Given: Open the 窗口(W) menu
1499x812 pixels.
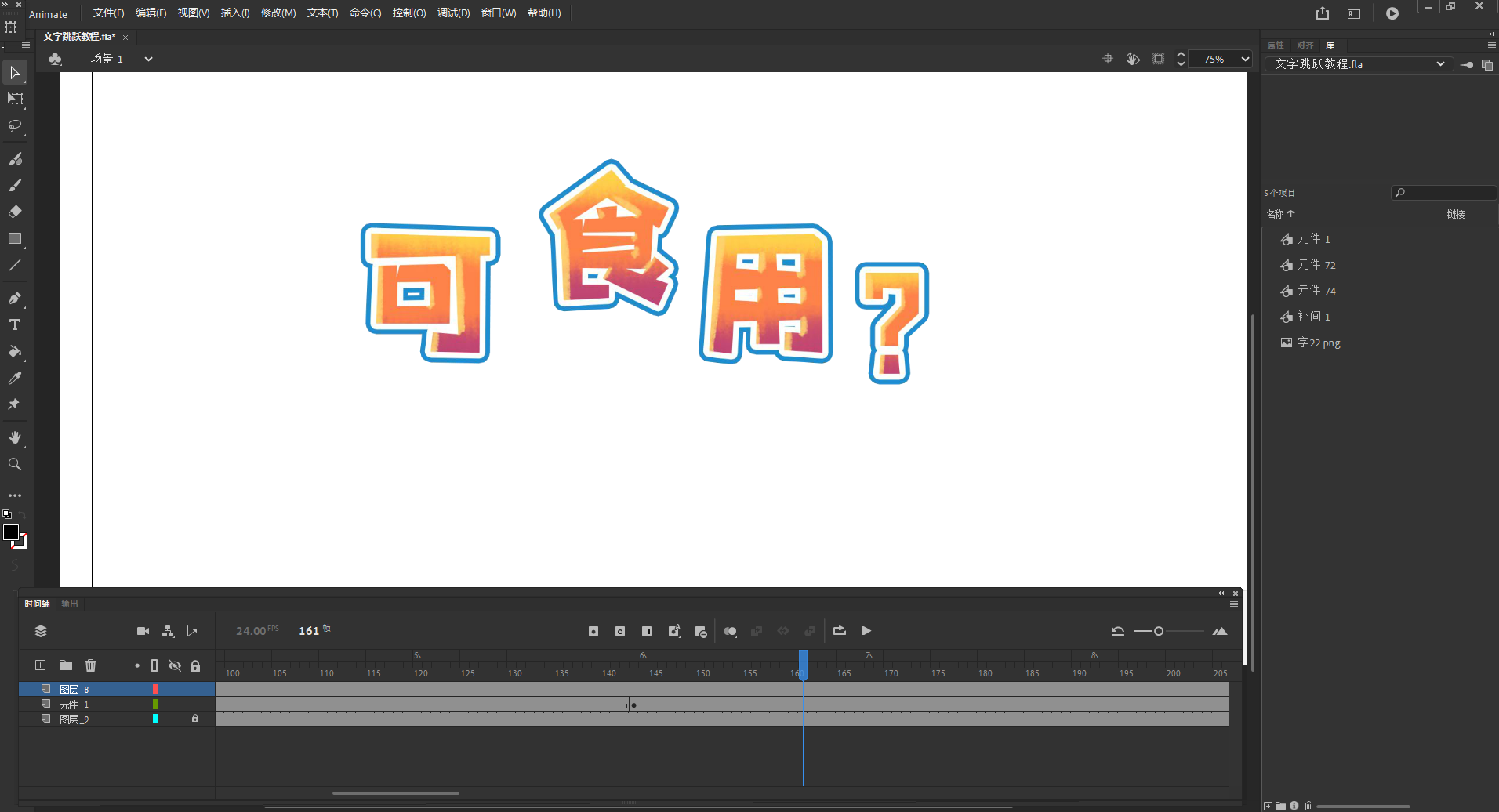Looking at the screenshot, I should coord(499,13).
